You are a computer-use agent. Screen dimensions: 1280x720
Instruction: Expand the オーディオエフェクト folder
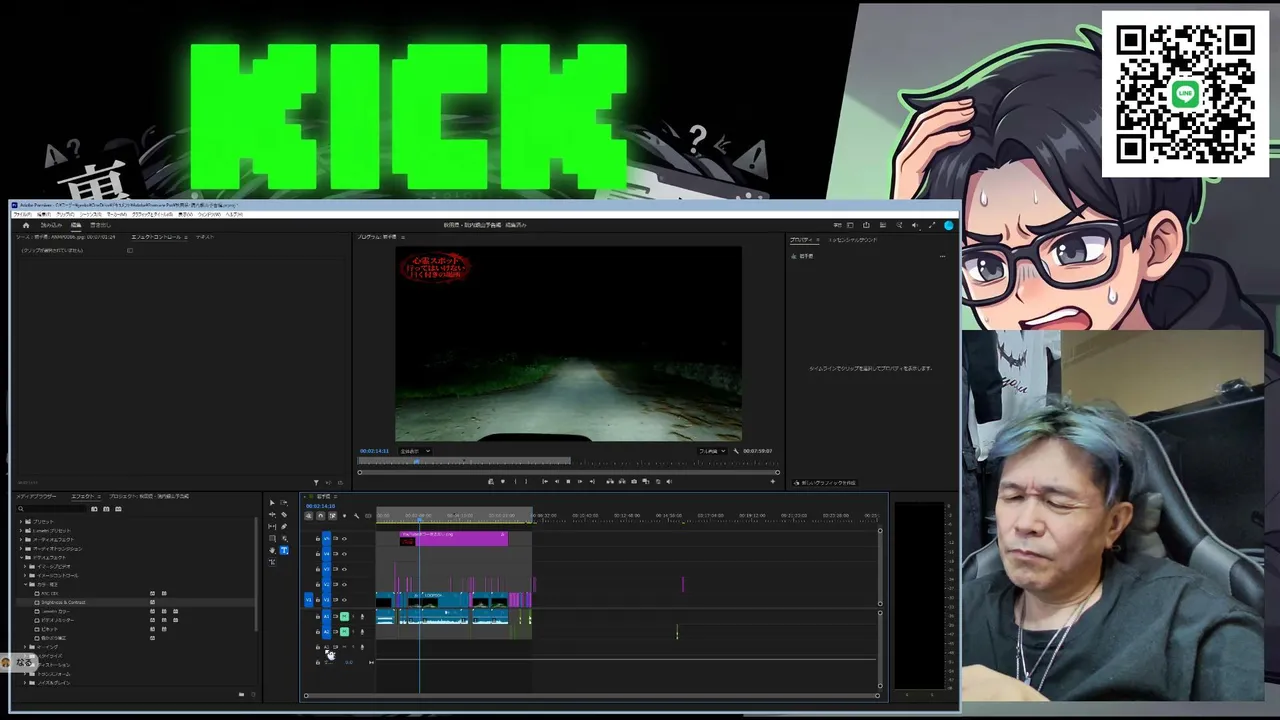21,540
